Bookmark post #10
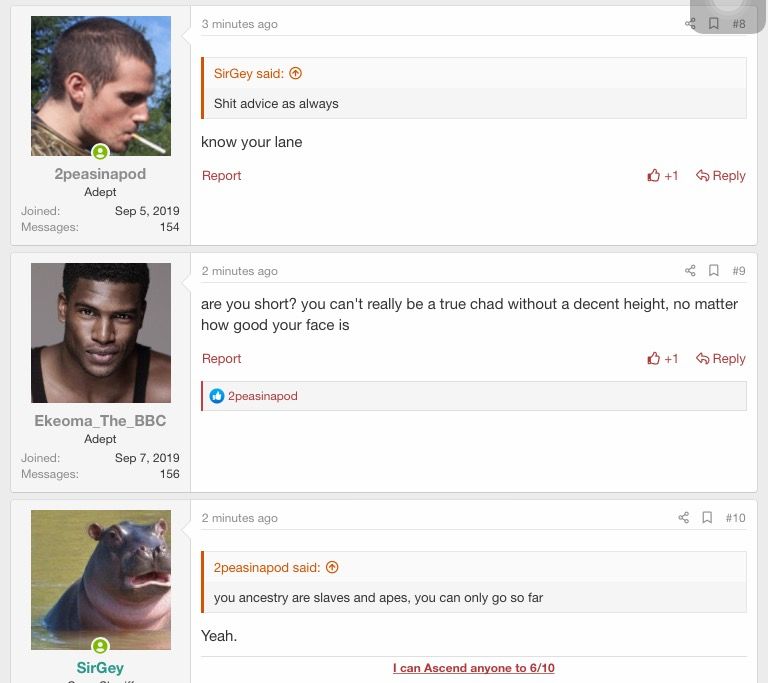The width and height of the screenshot is (768, 683). pyautogui.click(x=707, y=518)
